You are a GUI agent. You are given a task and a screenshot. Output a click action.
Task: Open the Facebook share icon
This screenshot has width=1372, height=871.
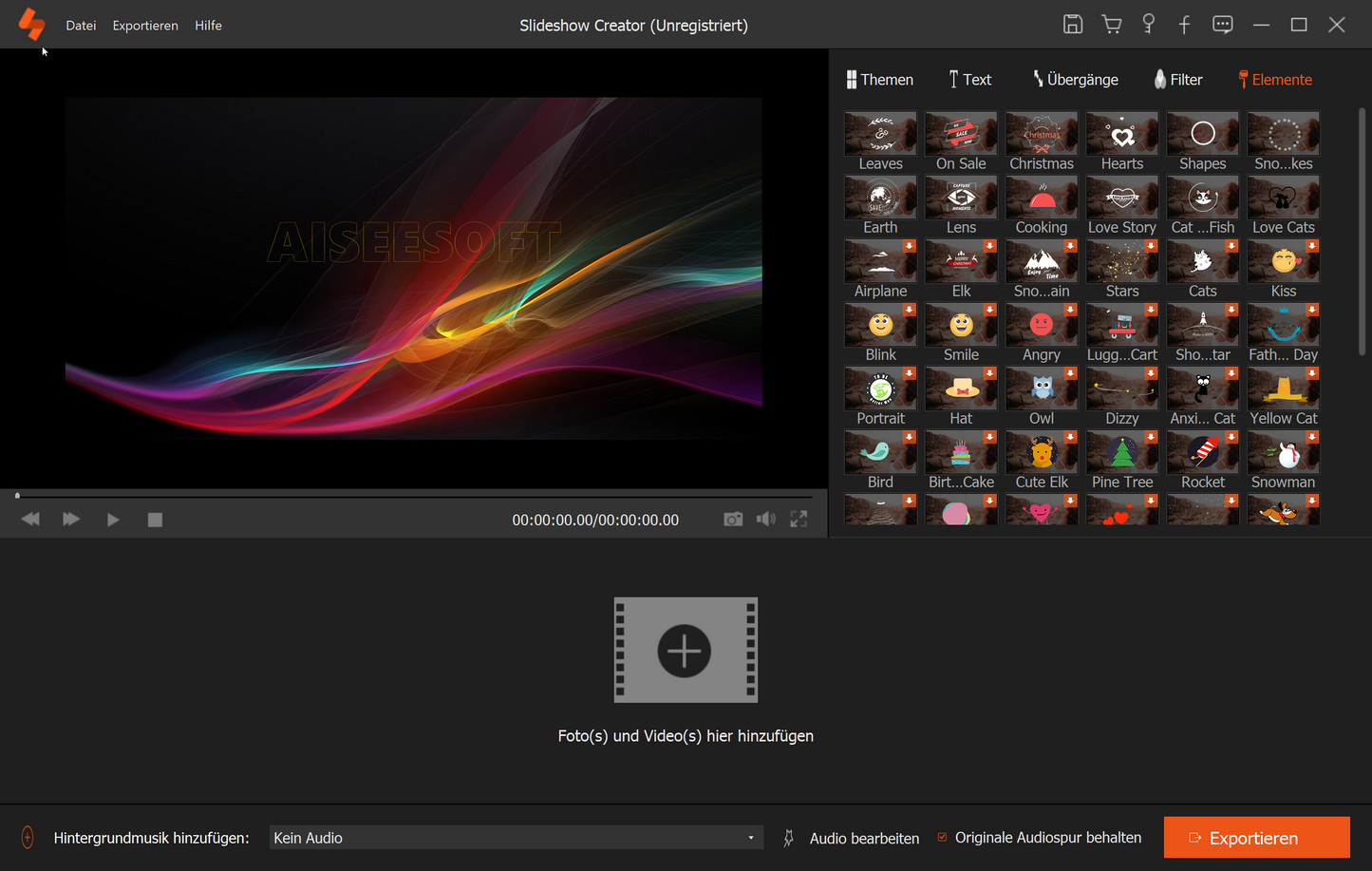(1184, 25)
